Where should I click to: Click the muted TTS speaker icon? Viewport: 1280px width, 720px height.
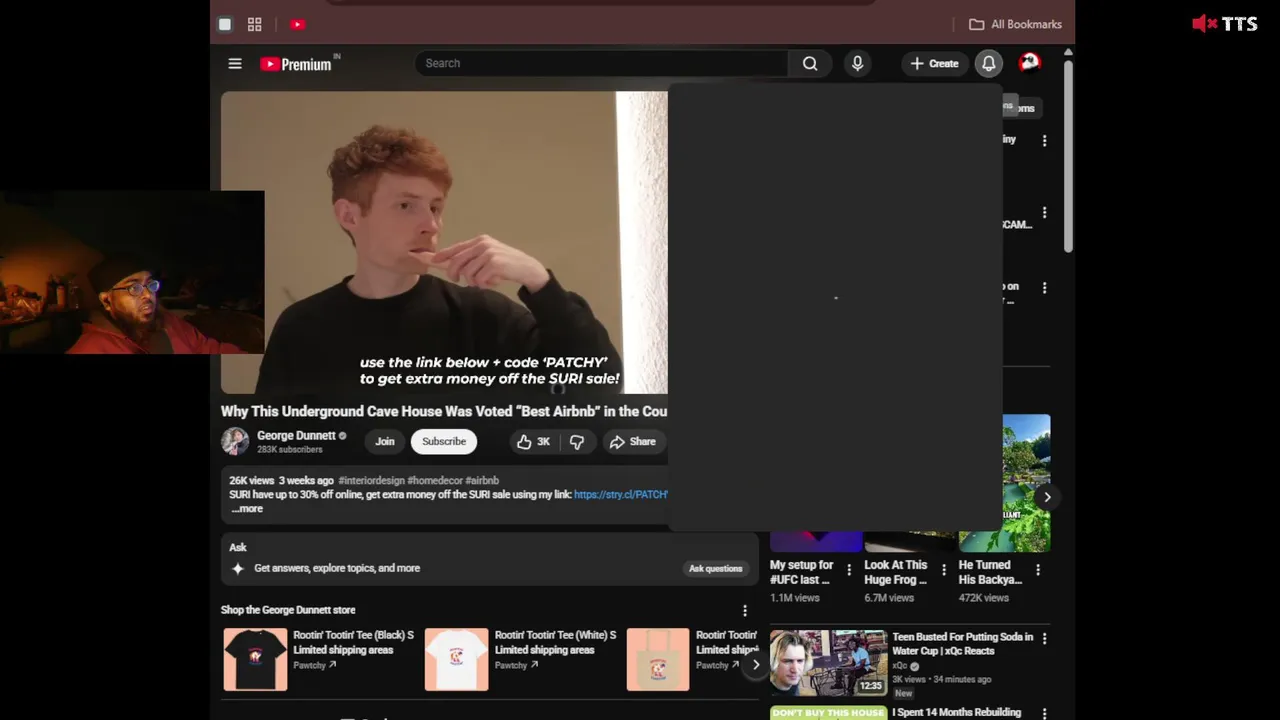point(1204,24)
